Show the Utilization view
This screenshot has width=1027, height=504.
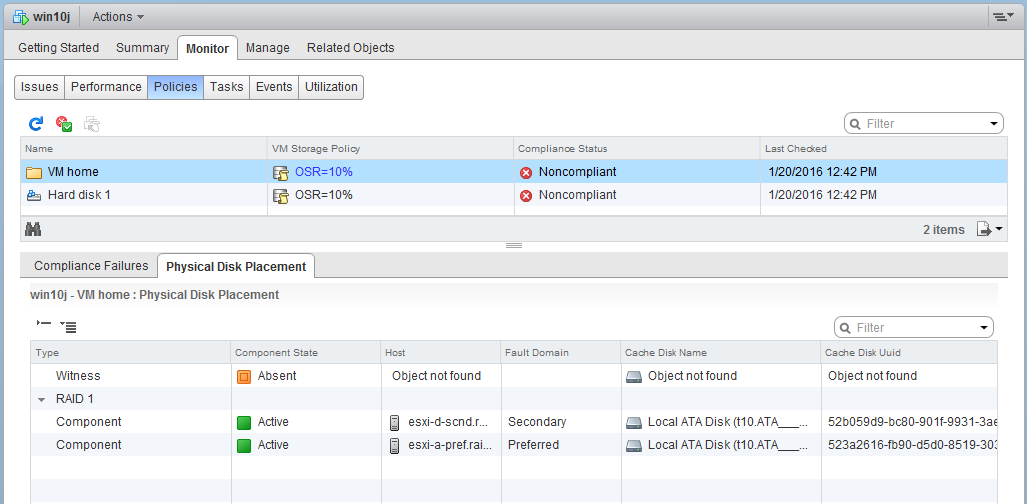click(331, 87)
